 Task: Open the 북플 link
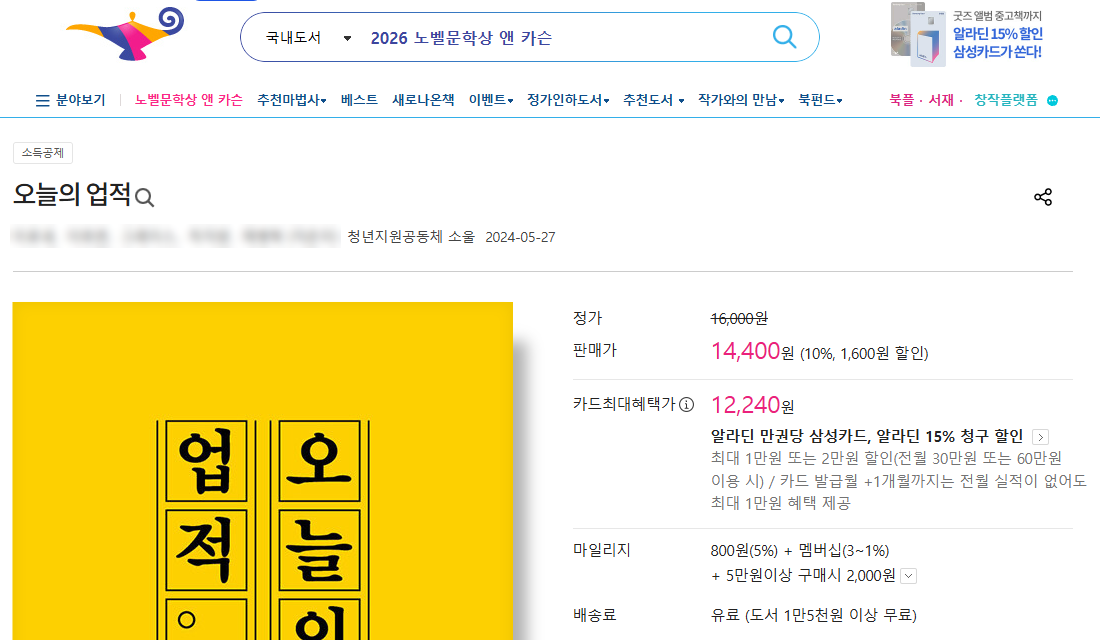pos(901,100)
